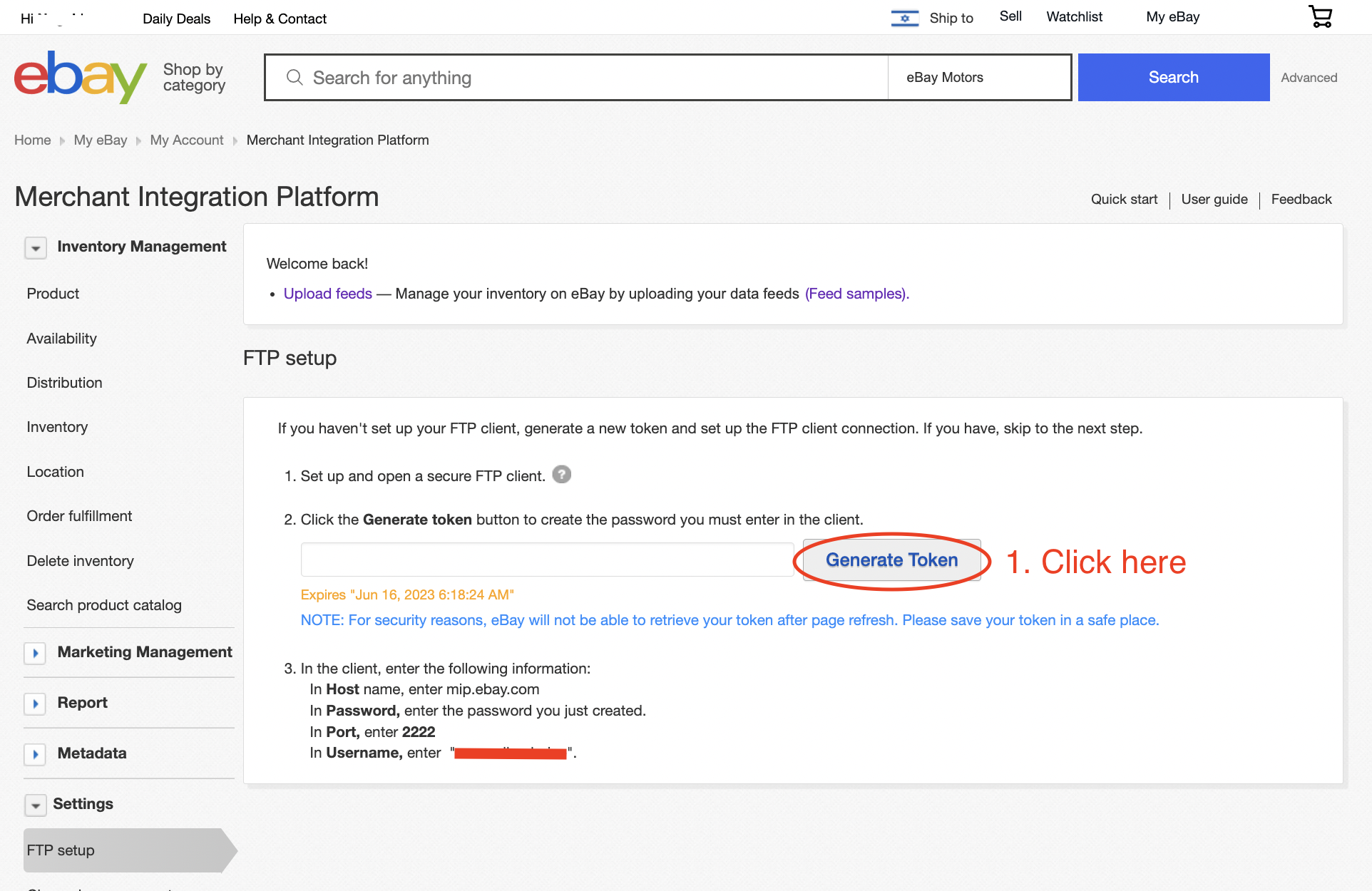Collapse the Settings section arrow
The image size is (1372, 891).
36,805
